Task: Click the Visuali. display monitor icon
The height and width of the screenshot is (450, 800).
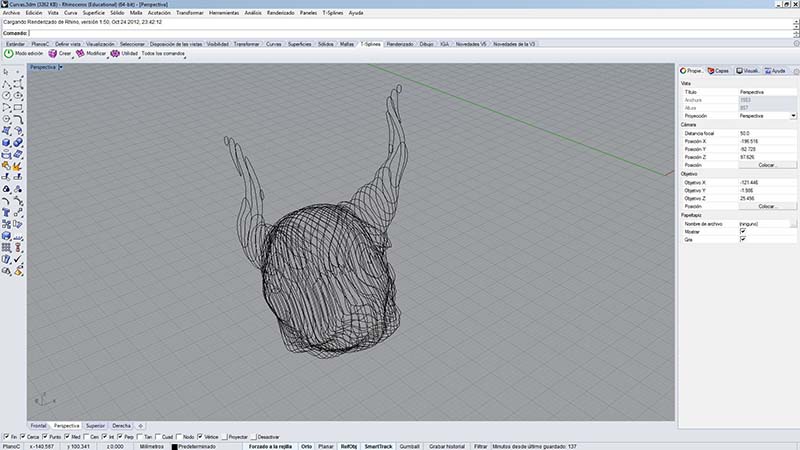Action: (739, 71)
